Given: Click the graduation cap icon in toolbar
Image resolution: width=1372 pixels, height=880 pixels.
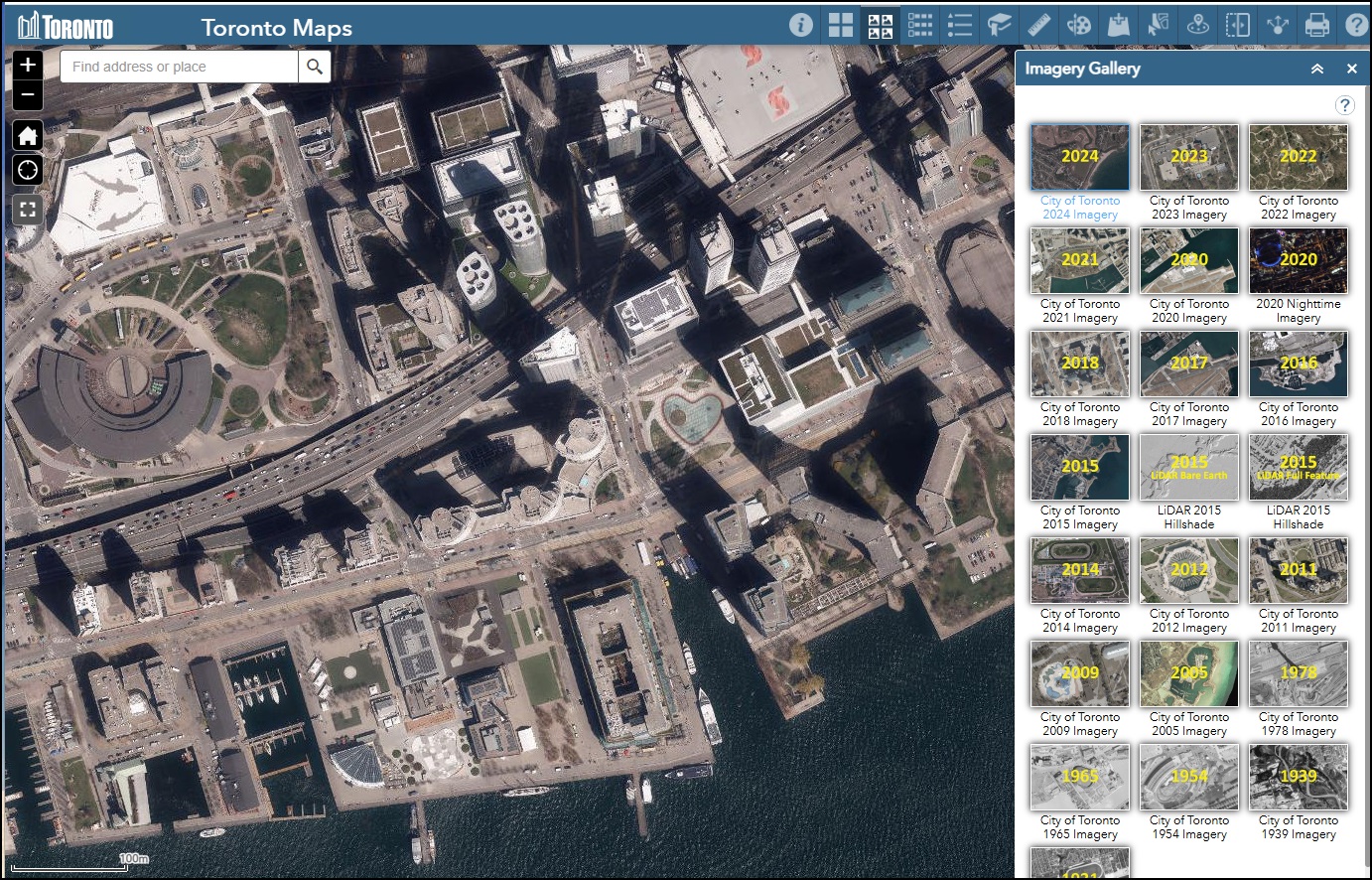Looking at the screenshot, I should point(1000,25).
